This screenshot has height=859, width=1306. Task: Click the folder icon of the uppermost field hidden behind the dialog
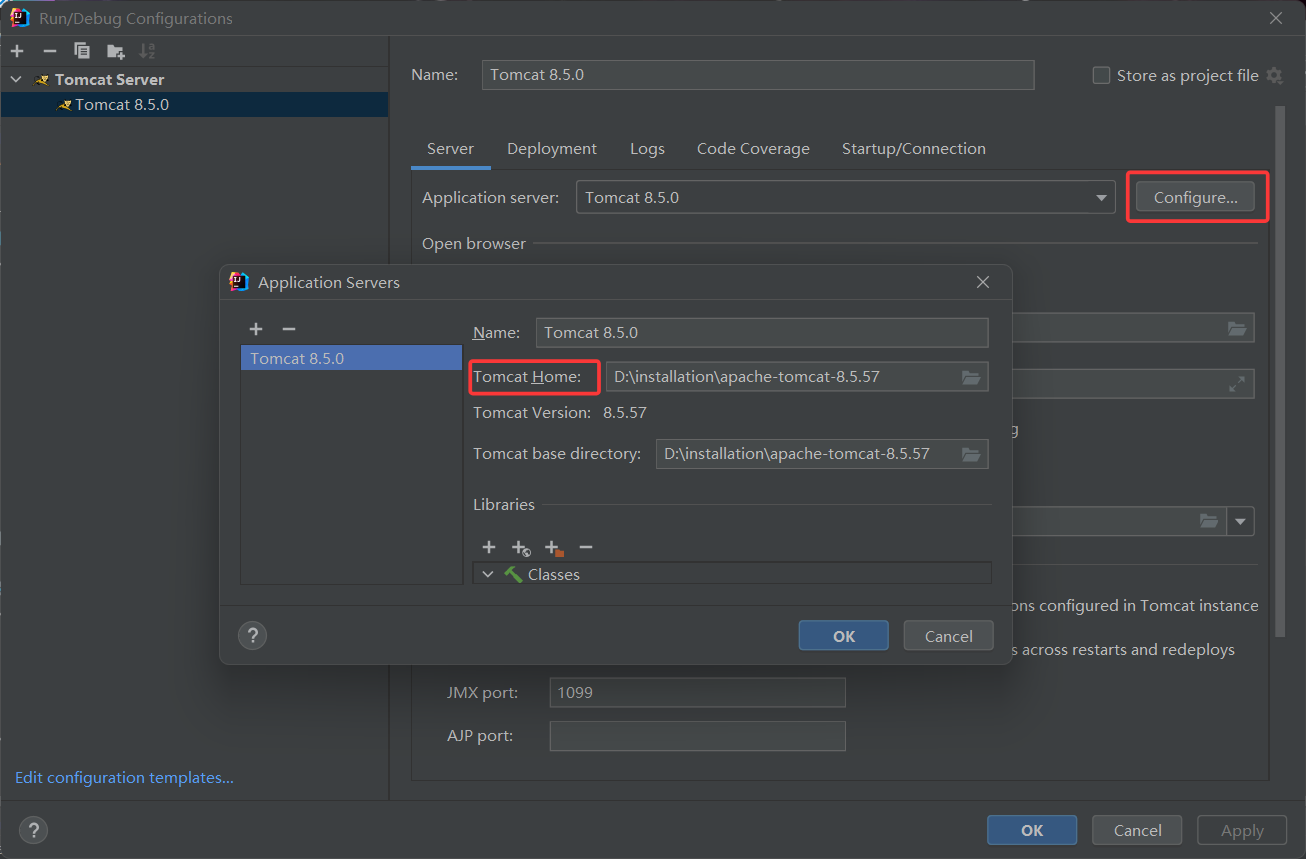1237,328
